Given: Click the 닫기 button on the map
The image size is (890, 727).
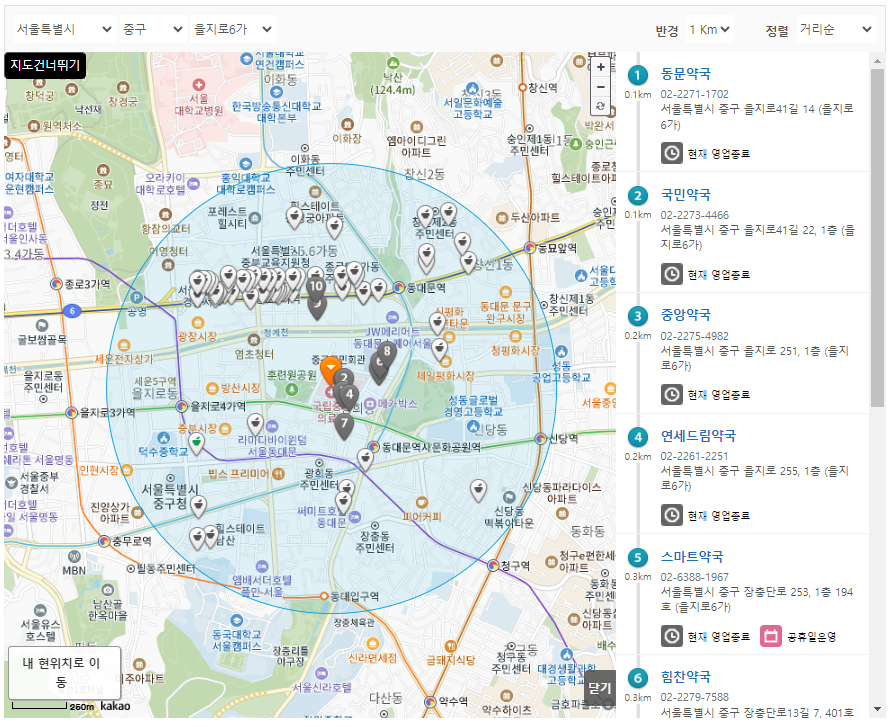Looking at the screenshot, I should pos(600,690).
